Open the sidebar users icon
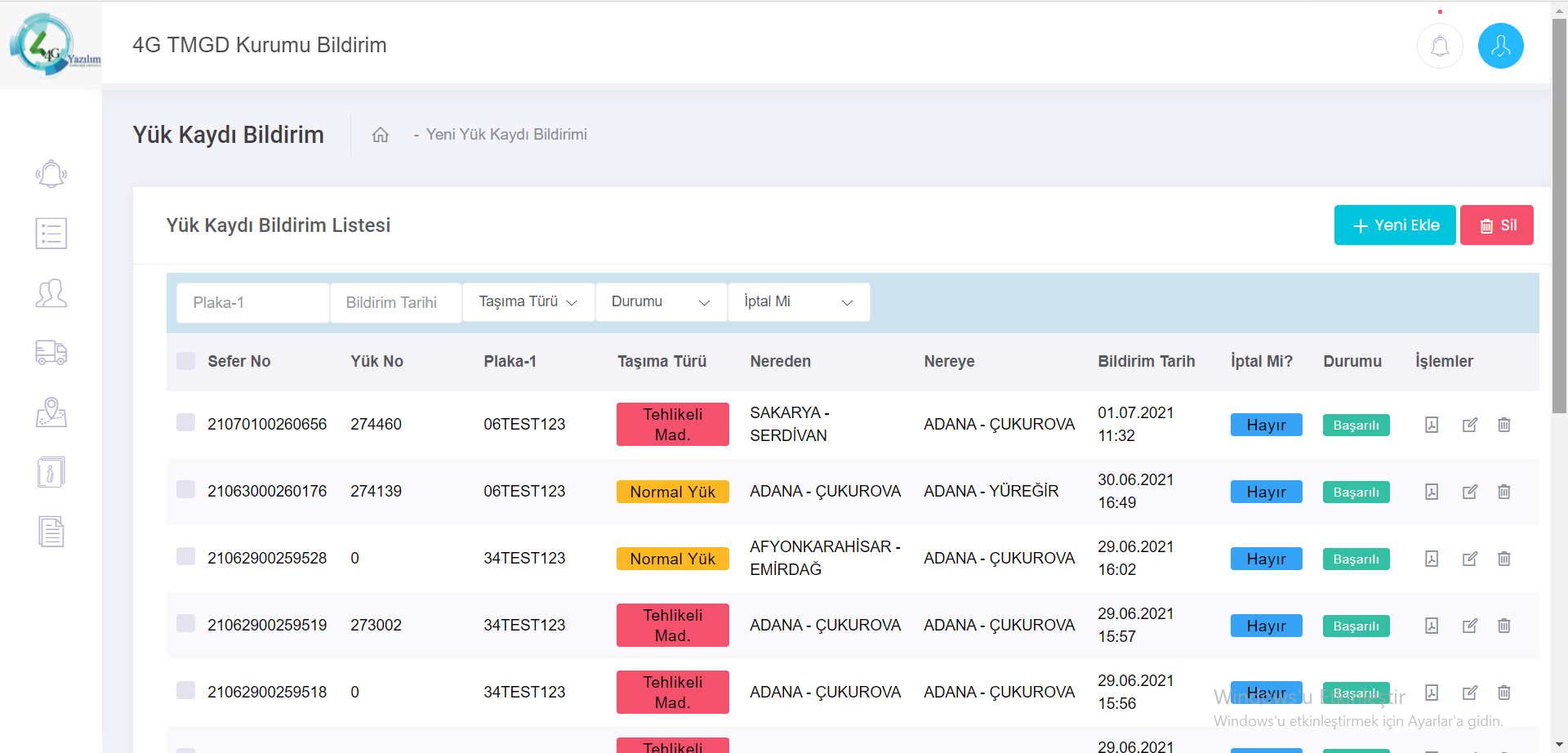 (51, 293)
